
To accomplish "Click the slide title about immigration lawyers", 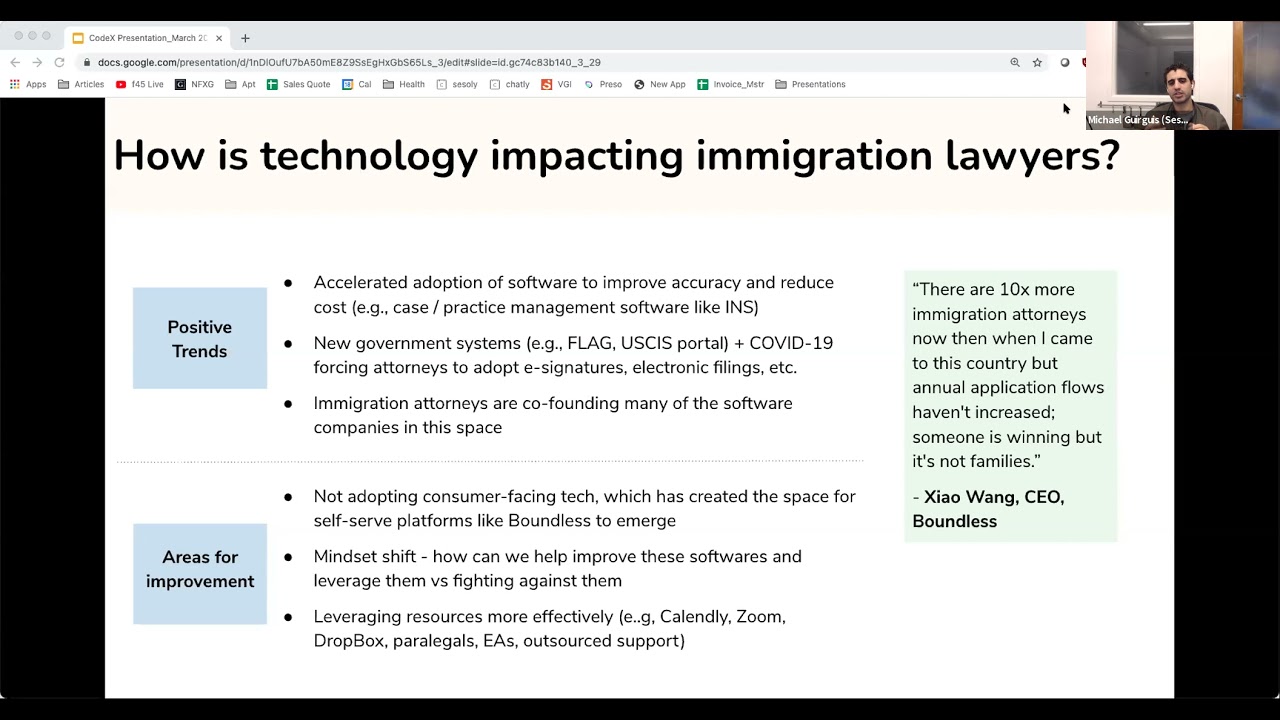I will [x=616, y=156].
